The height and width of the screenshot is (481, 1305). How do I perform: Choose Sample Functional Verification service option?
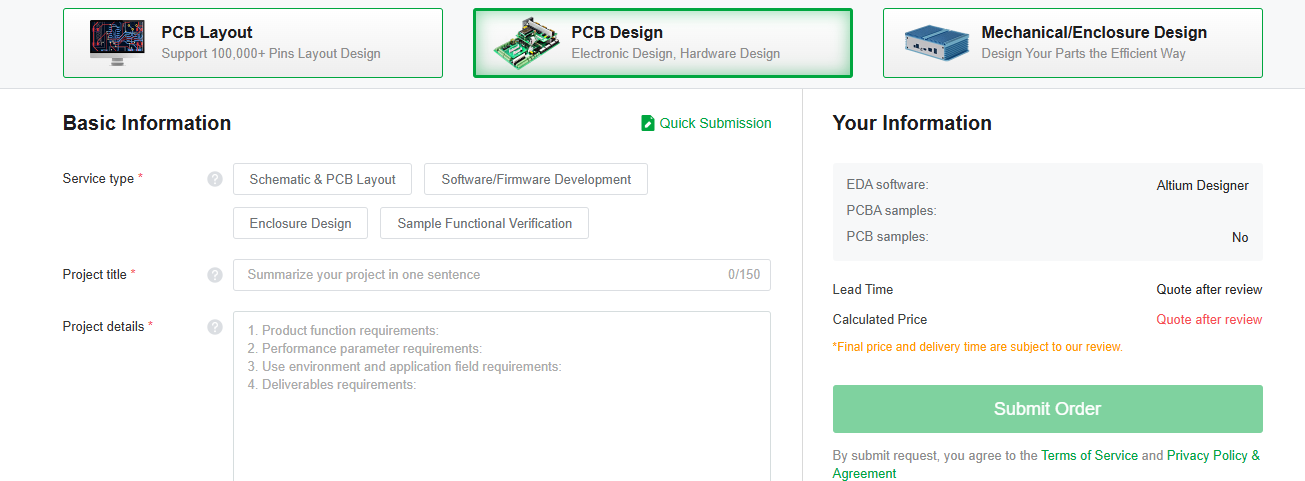pos(484,223)
